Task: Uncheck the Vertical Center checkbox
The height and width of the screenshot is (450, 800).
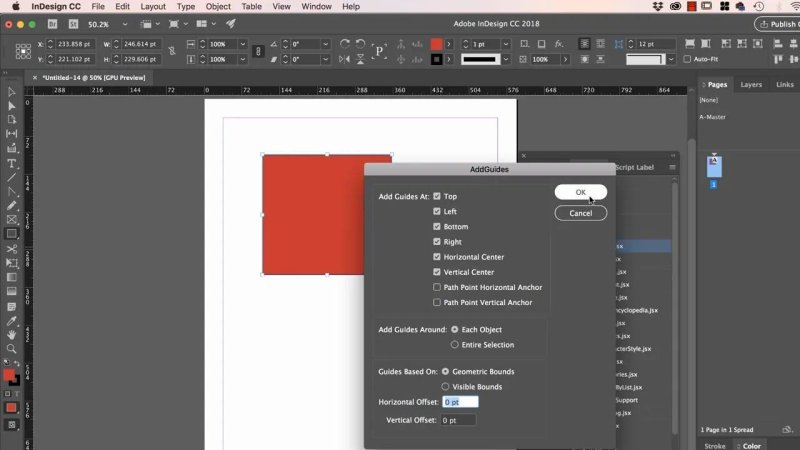Action: click(437, 272)
